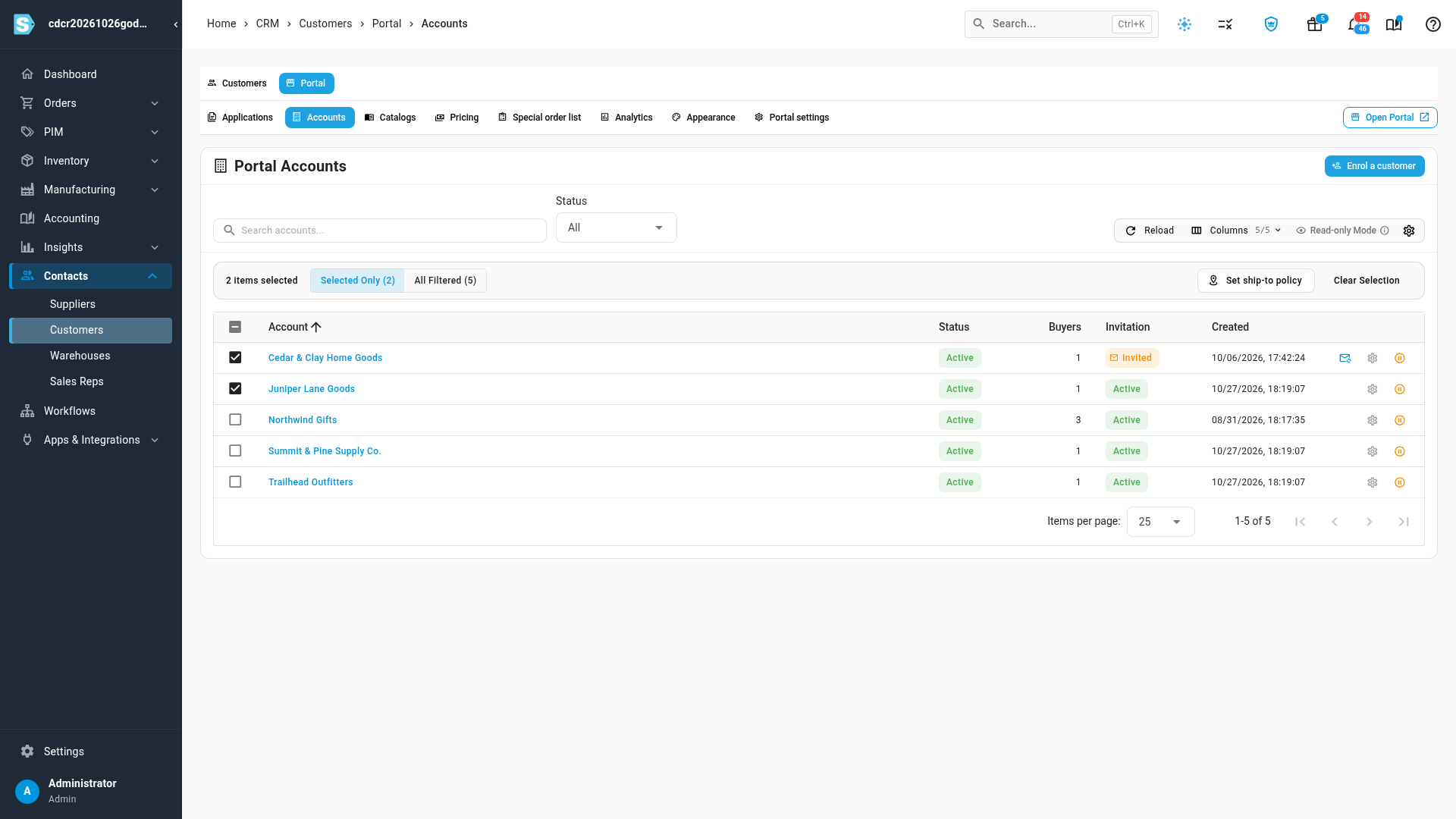This screenshot has width=1456, height=819.
Task: Open the Northwind Gifts account link
Action: [303, 420]
